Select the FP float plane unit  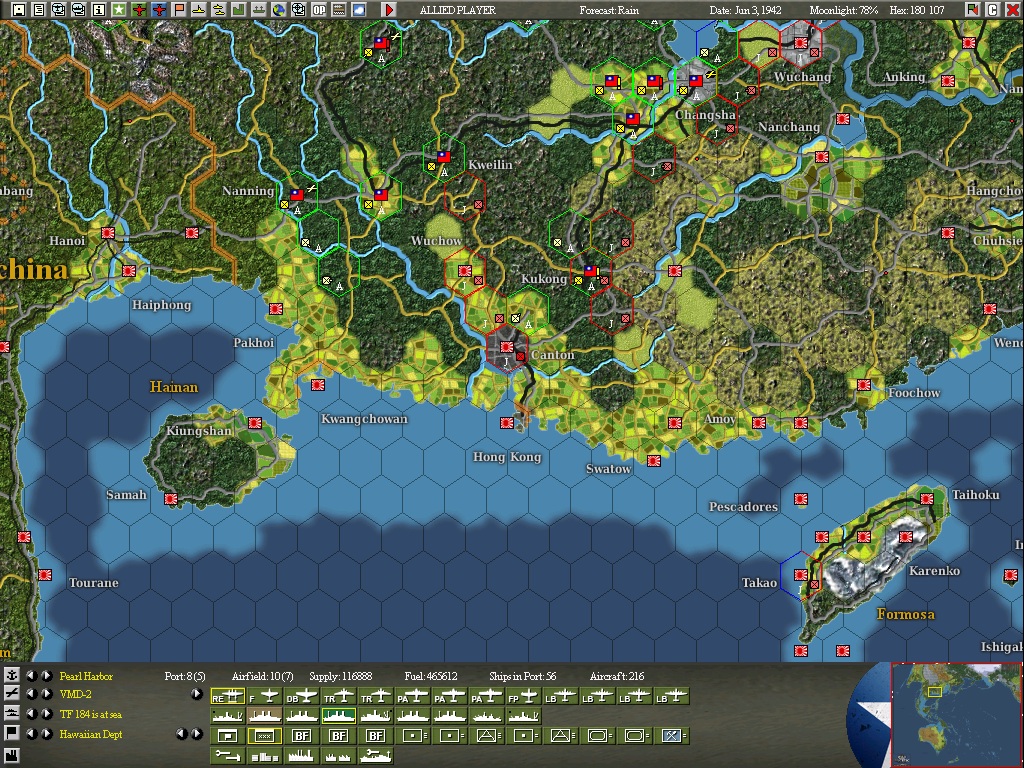524,697
